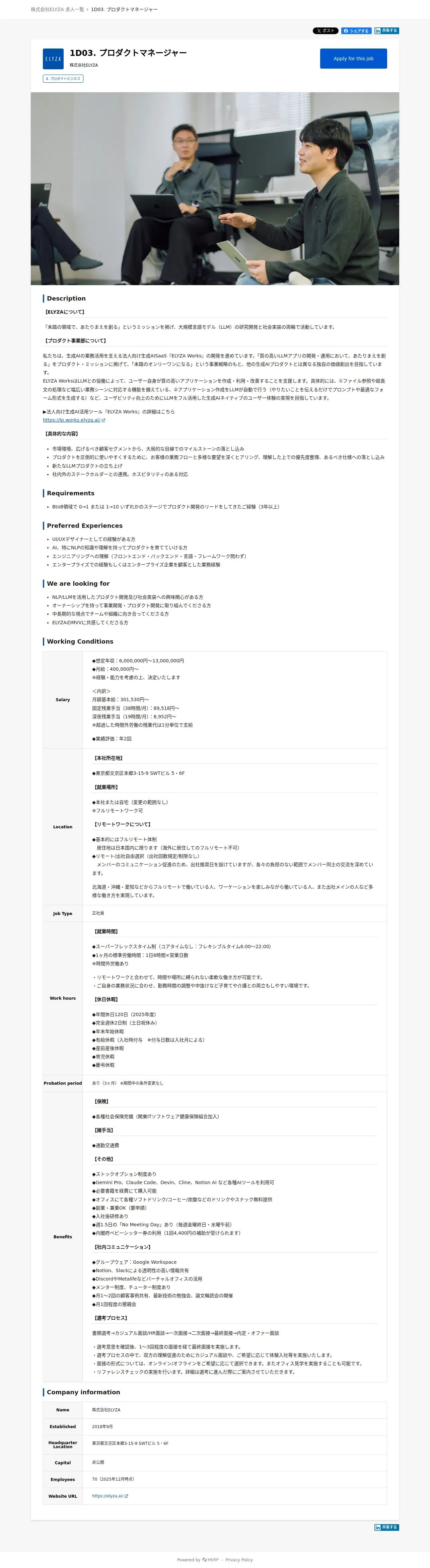Open 株式会社ELYZA 求人一覧 breadcrumb link
The image size is (430, 1568).
(x=58, y=9)
